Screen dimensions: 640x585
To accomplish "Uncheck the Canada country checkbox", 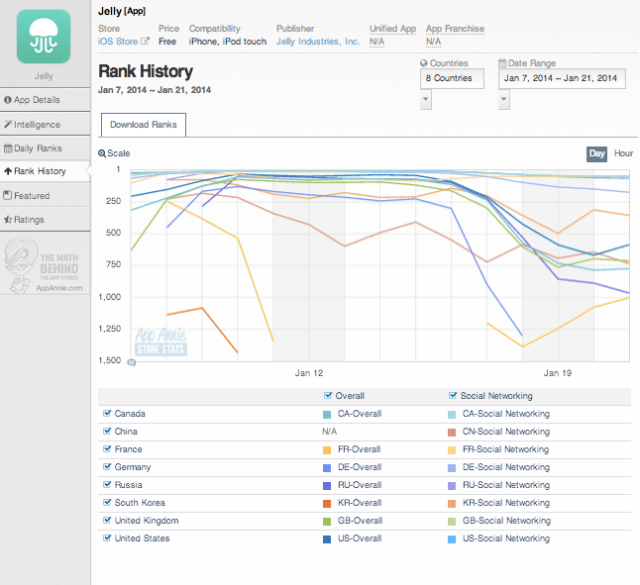I will tap(107, 413).
